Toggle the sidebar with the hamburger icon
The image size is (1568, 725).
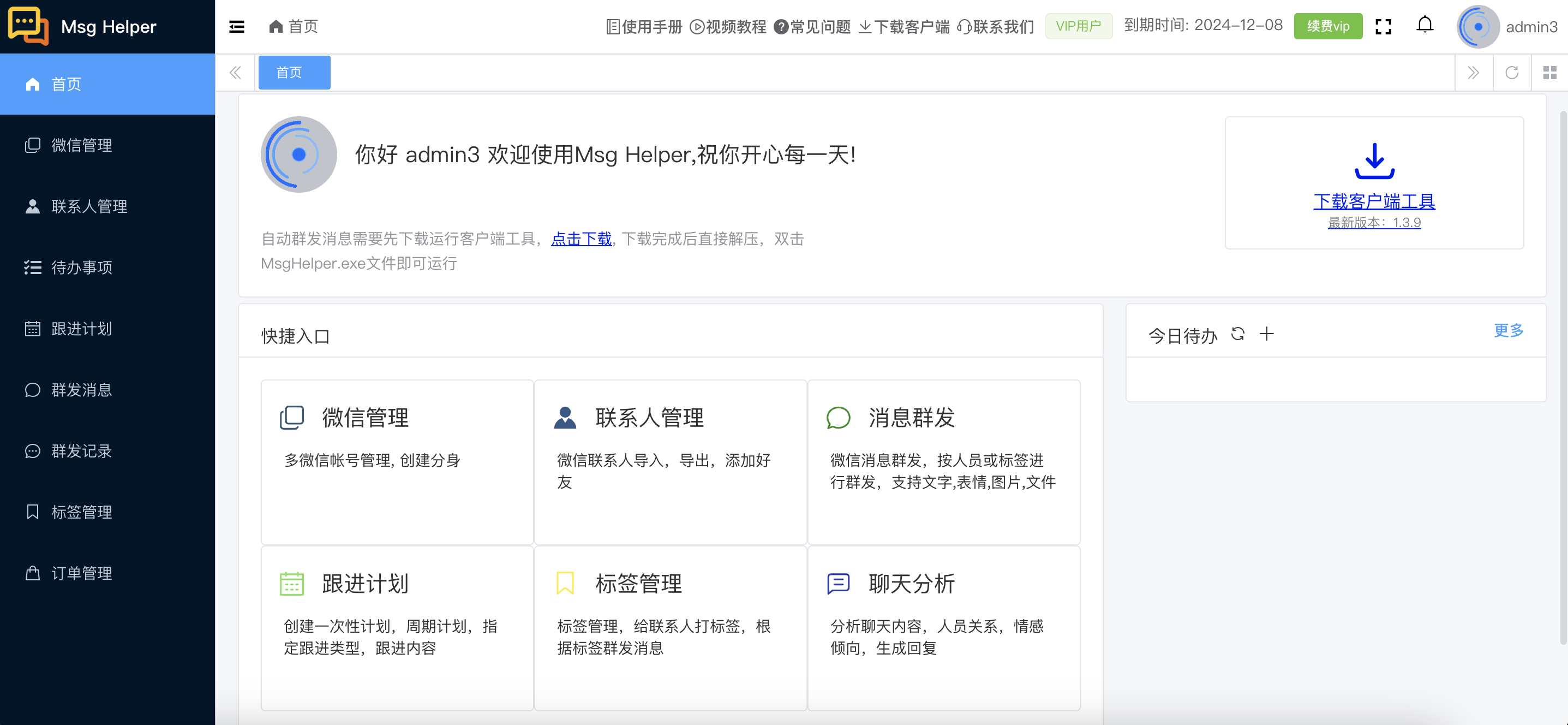(236, 27)
